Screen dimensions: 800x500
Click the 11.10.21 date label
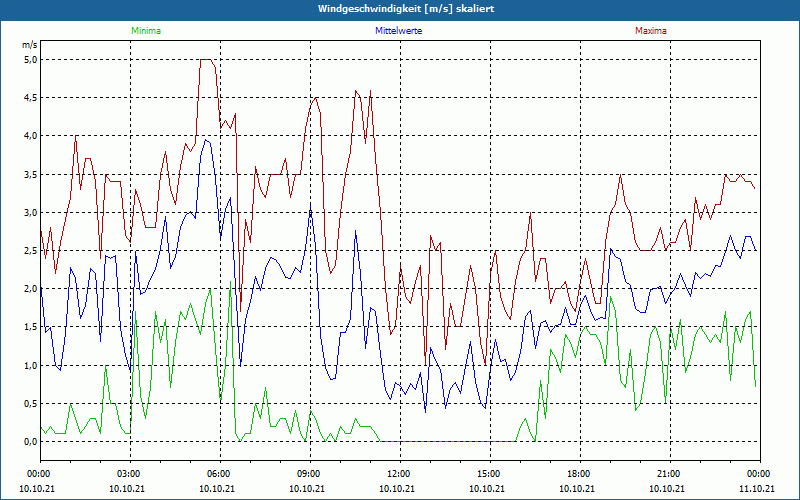pyautogui.click(x=757, y=488)
